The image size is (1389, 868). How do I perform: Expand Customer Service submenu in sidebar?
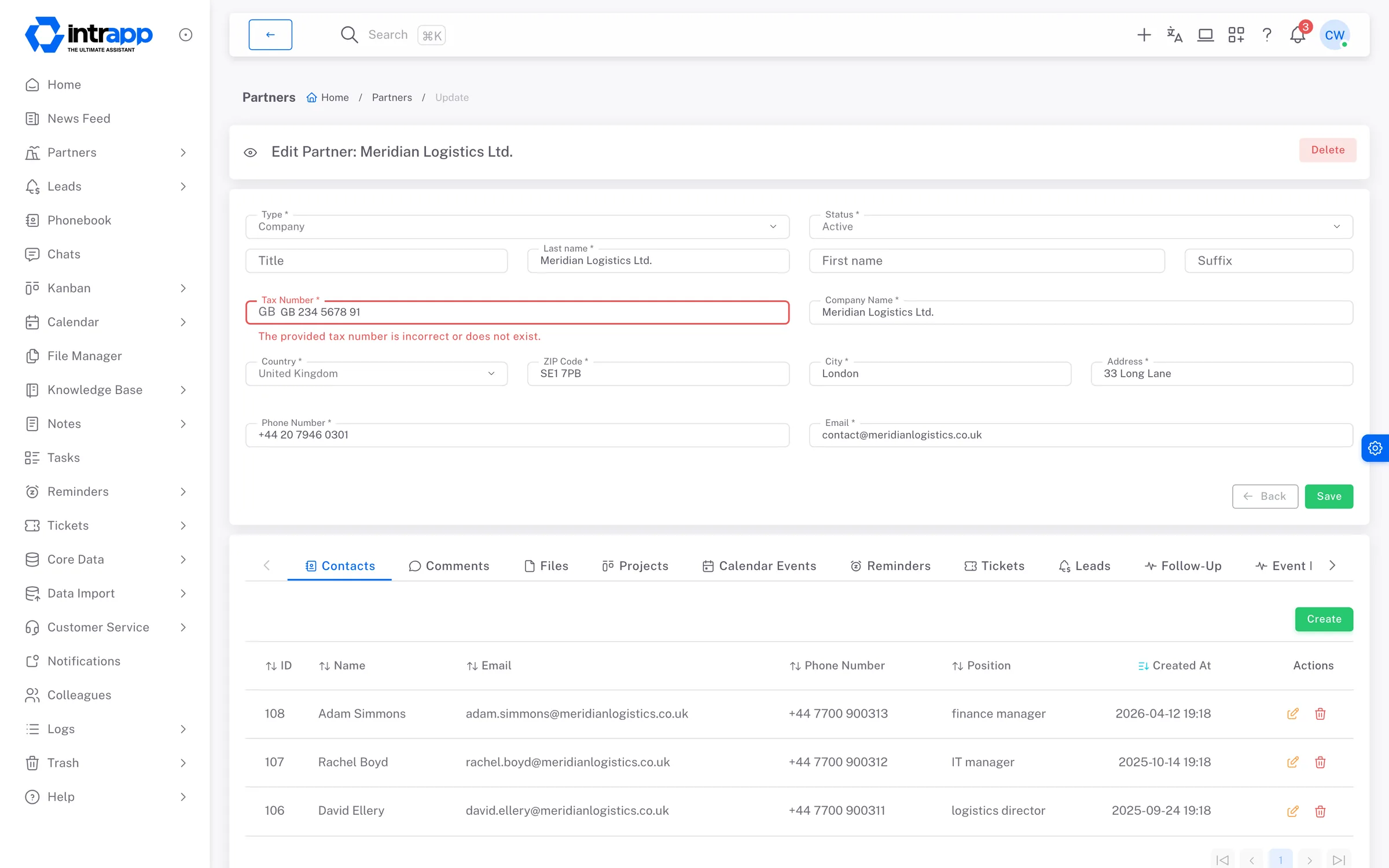tap(183, 627)
